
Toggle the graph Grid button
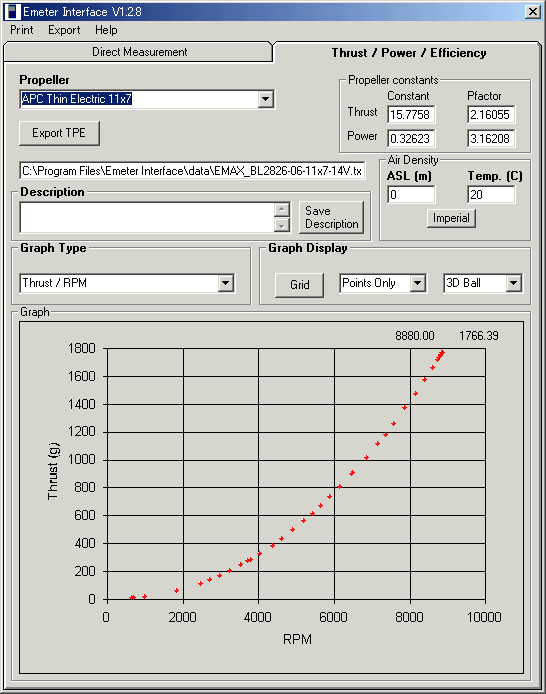300,285
